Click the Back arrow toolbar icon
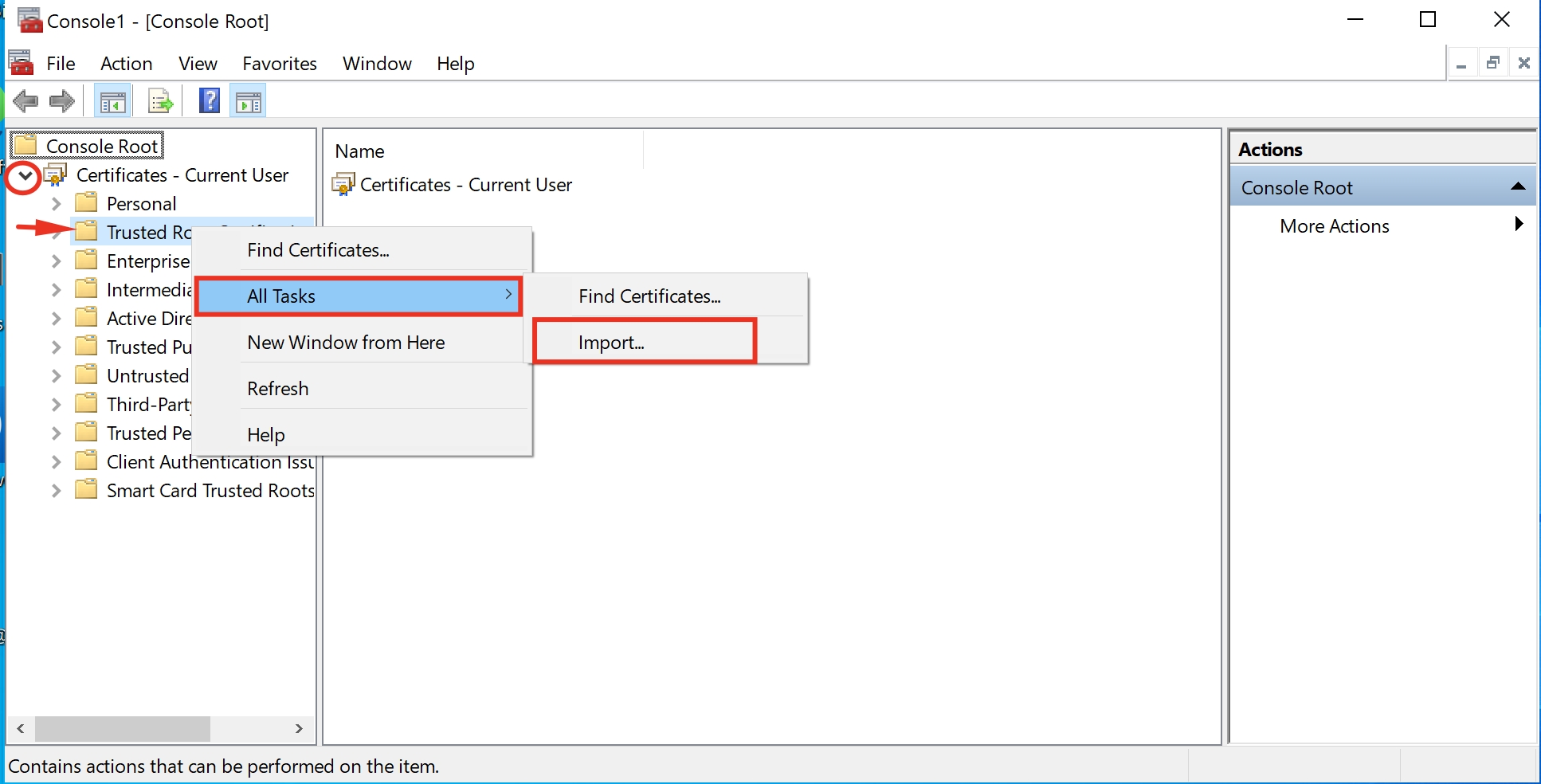This screenshot has height=784, width=1541. click(x=25, y=101)
